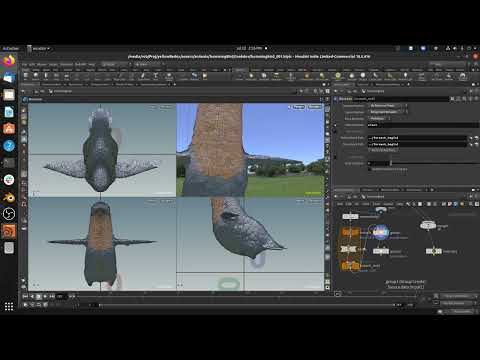
Task: Click the node name field in parameters
Action: (402, 99)
